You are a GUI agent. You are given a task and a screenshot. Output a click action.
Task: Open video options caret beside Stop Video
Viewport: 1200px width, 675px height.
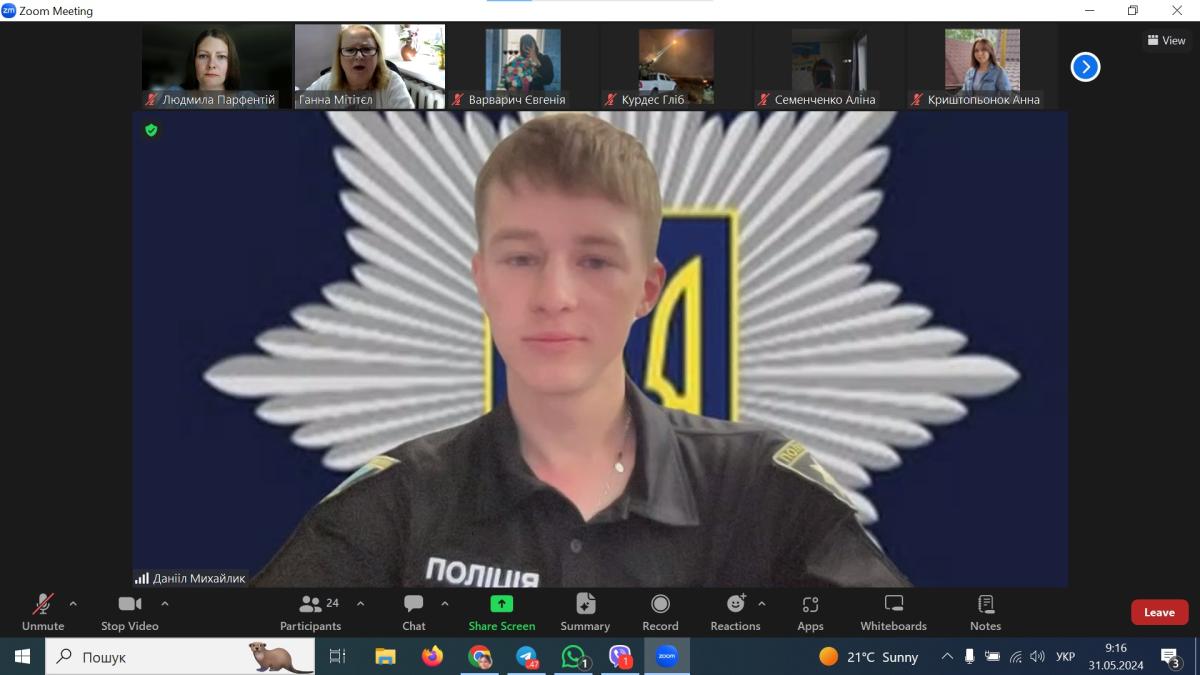[165, 604]
